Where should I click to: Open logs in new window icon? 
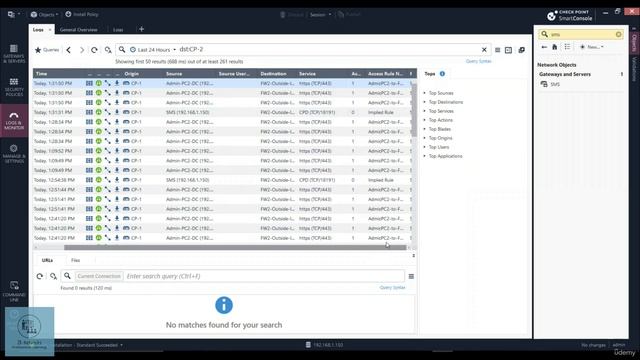[x=522, y=50]
